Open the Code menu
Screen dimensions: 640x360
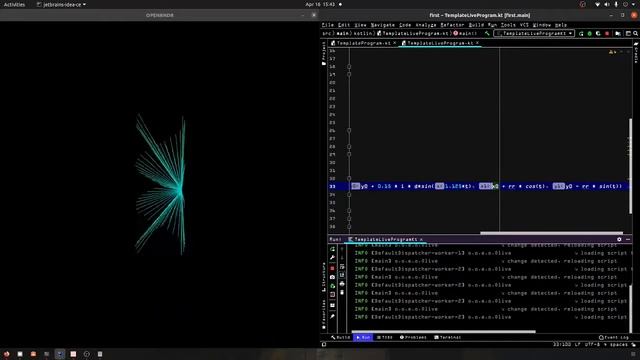405,25
